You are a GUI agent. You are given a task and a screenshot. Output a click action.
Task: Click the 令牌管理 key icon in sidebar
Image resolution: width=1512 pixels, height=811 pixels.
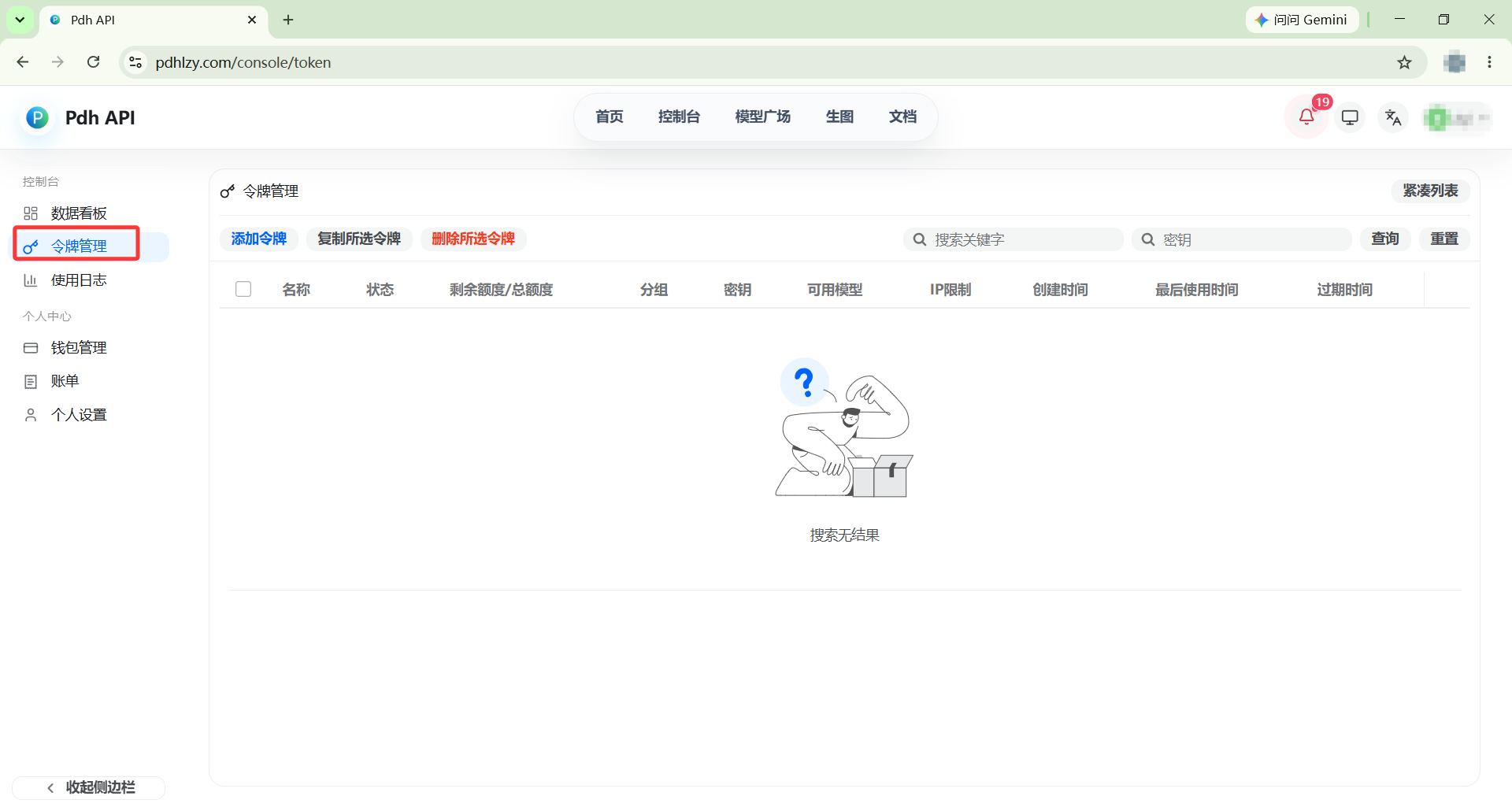tap(31, 247)
